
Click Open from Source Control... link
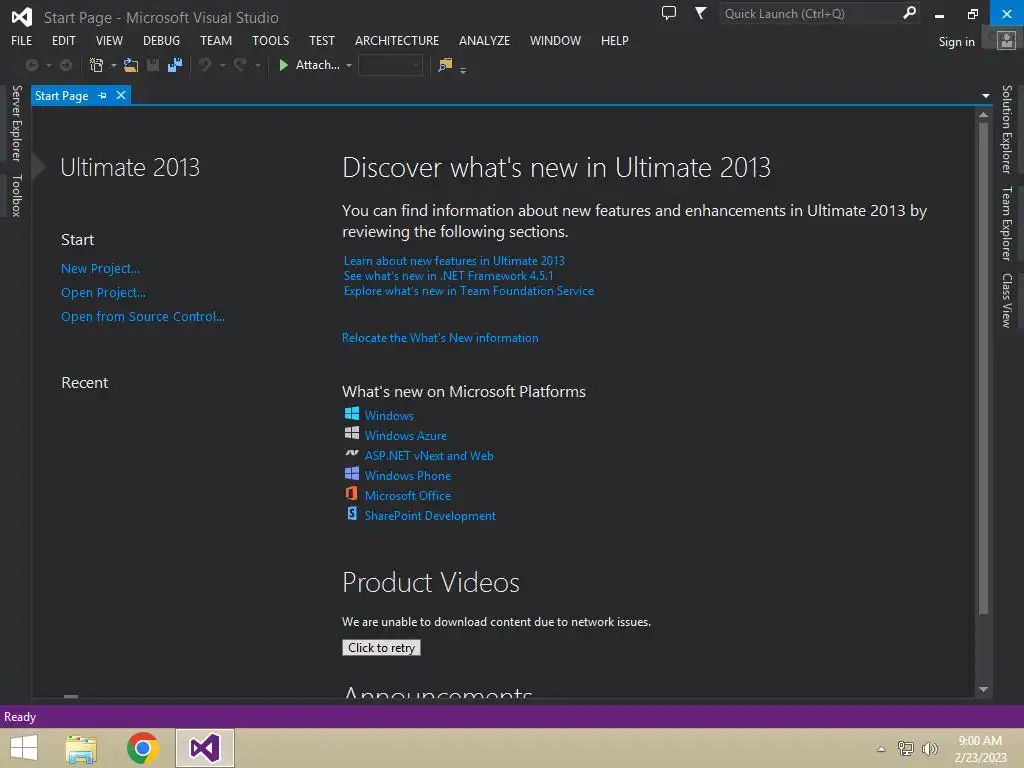(x=142, y=317)
